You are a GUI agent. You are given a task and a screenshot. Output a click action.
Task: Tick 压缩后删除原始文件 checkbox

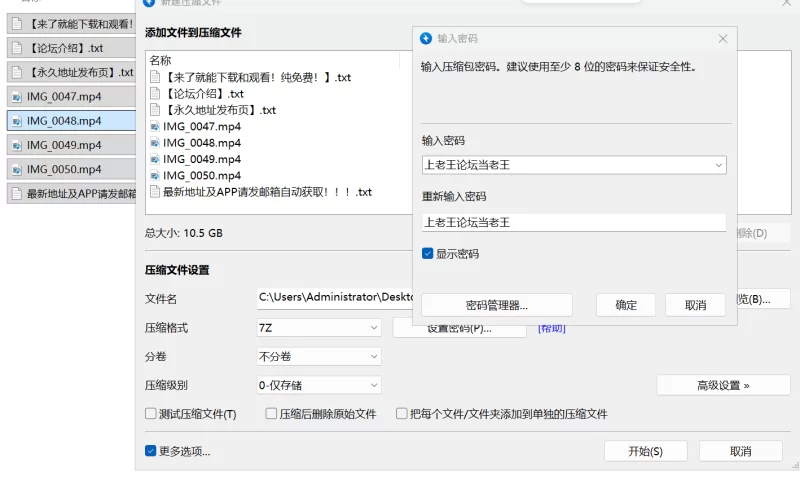(271, 414)
